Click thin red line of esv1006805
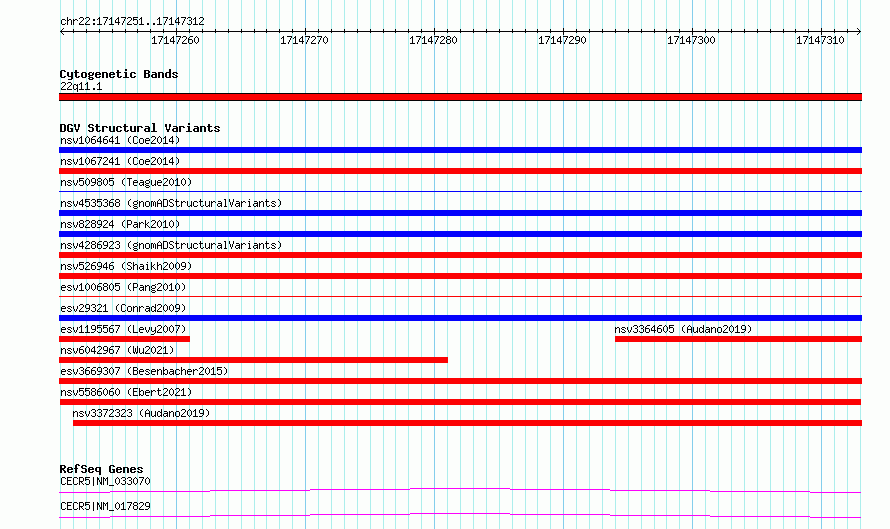The height and width of the screenshot is (529, 890). coord(460,297)
